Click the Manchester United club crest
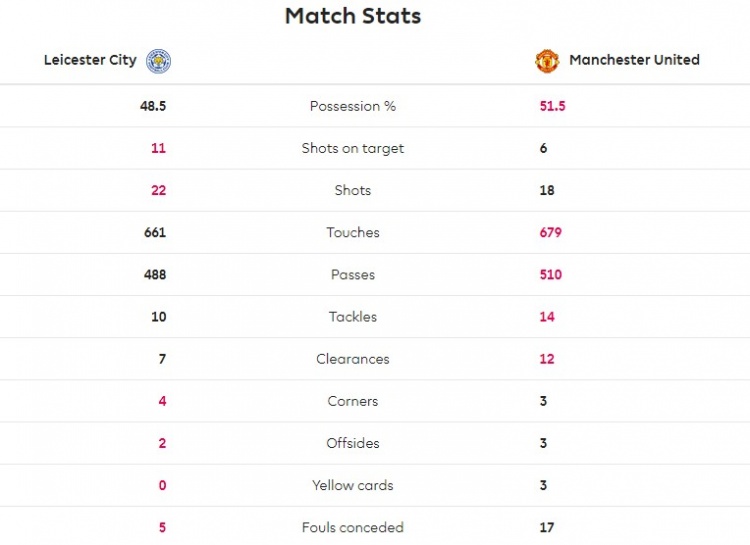The width and height of the screenshot is (750, 545). [547, 61]
